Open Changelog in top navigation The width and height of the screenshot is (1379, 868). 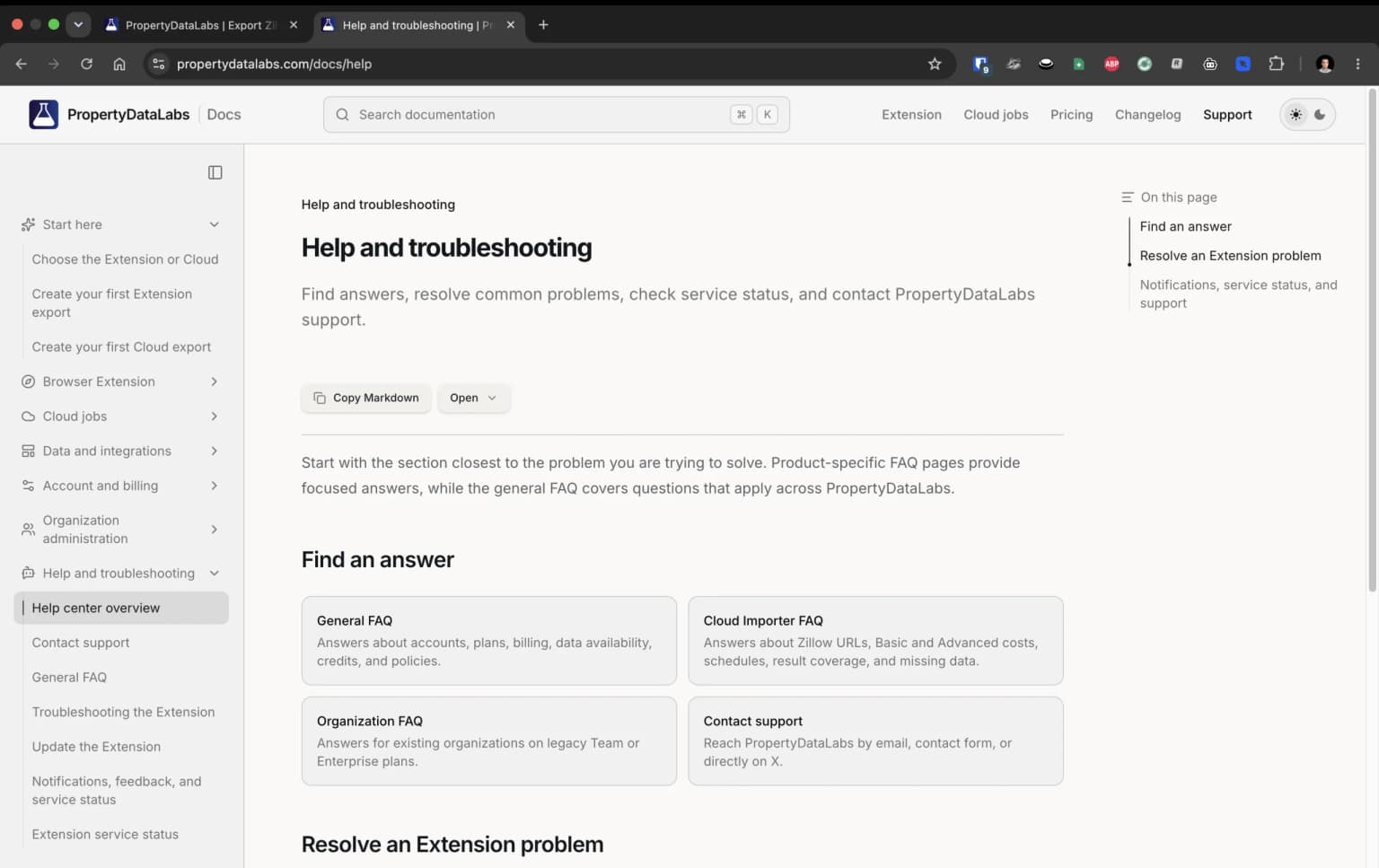click(1147, 115)
